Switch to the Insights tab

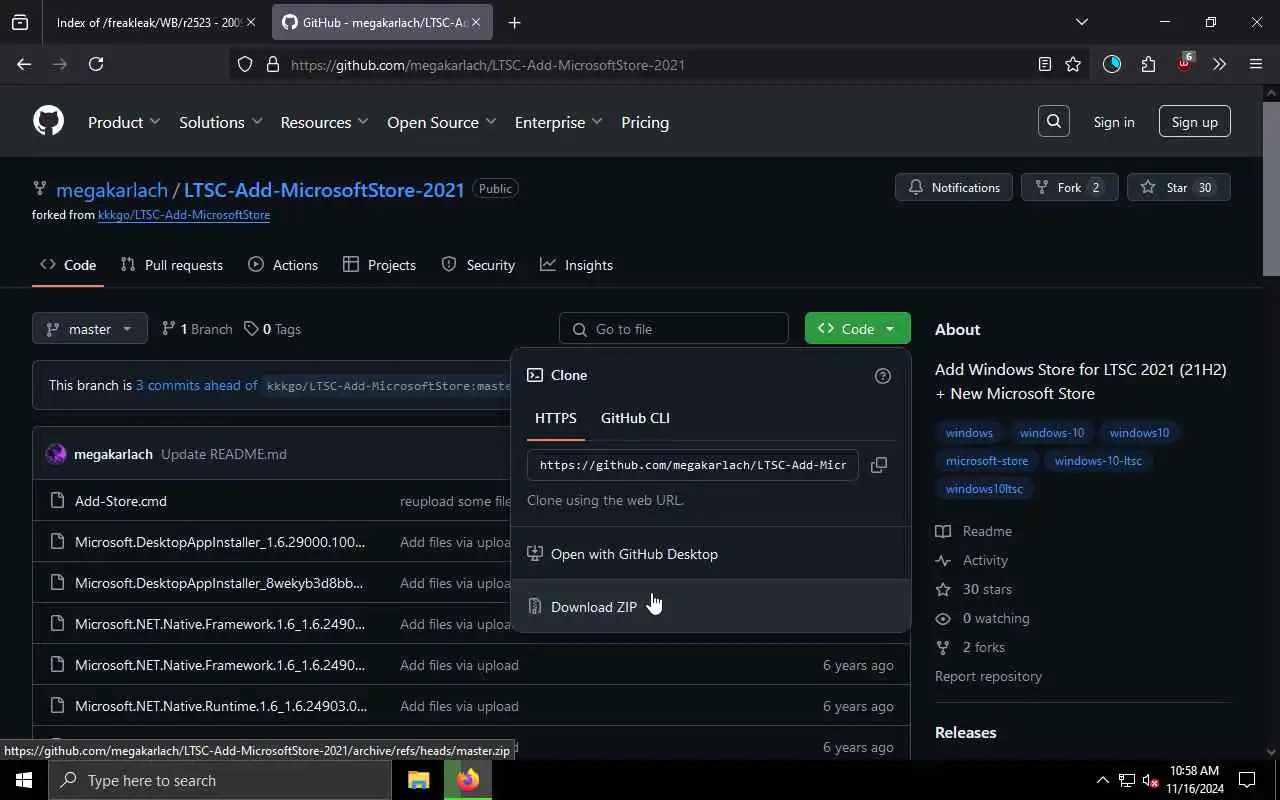point(576,265)
